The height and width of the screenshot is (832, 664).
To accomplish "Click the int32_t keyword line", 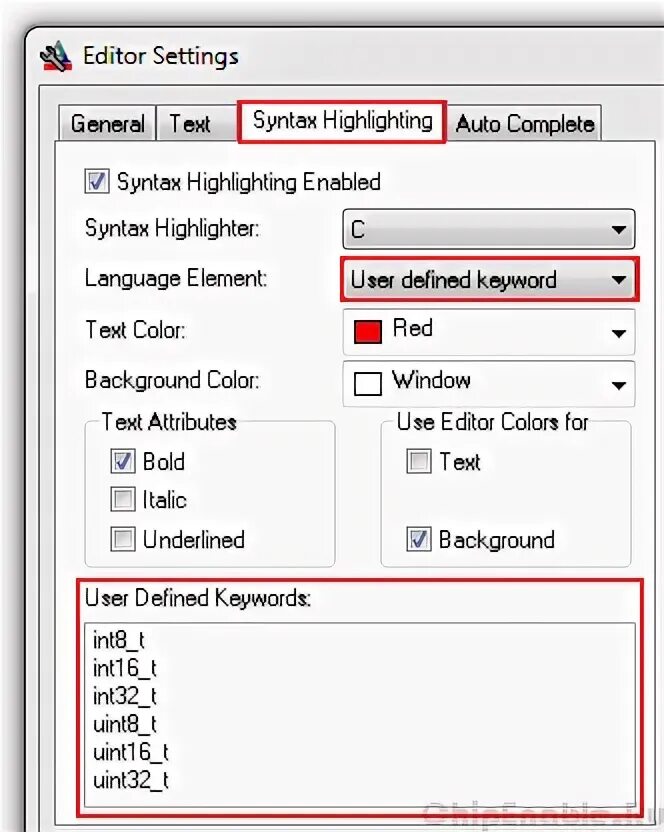I will click(125, 696).
